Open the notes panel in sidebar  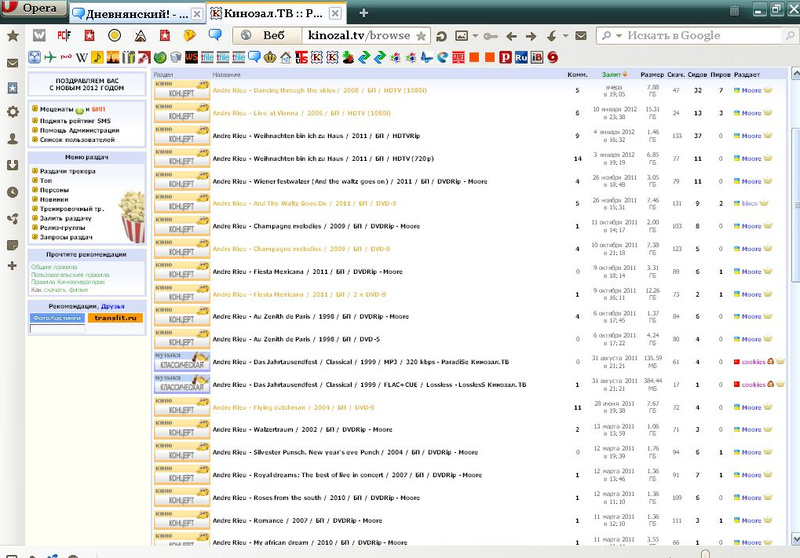coord(12,244)
